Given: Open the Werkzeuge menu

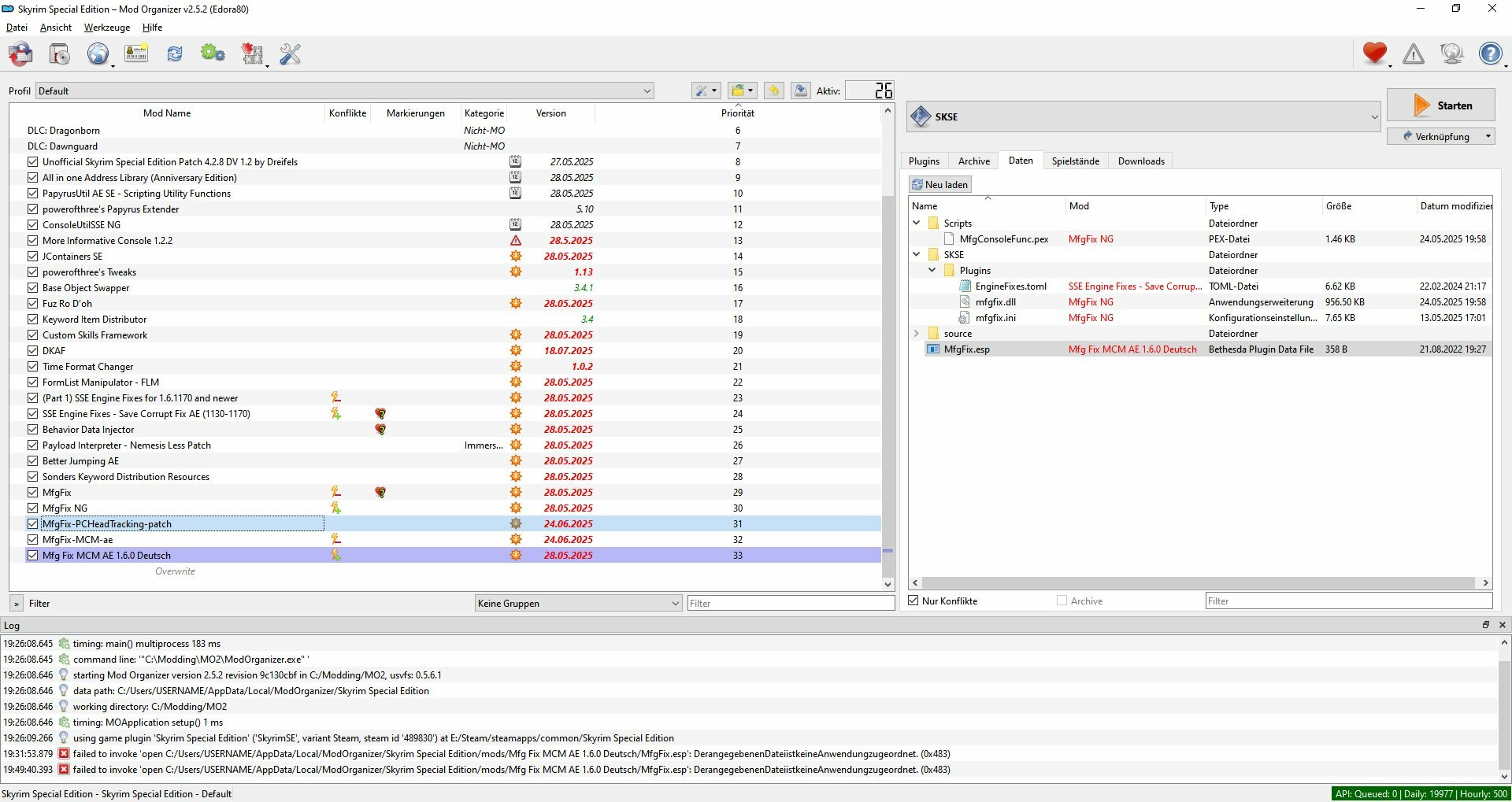Looking at the screenshot, I should [107, 28].
